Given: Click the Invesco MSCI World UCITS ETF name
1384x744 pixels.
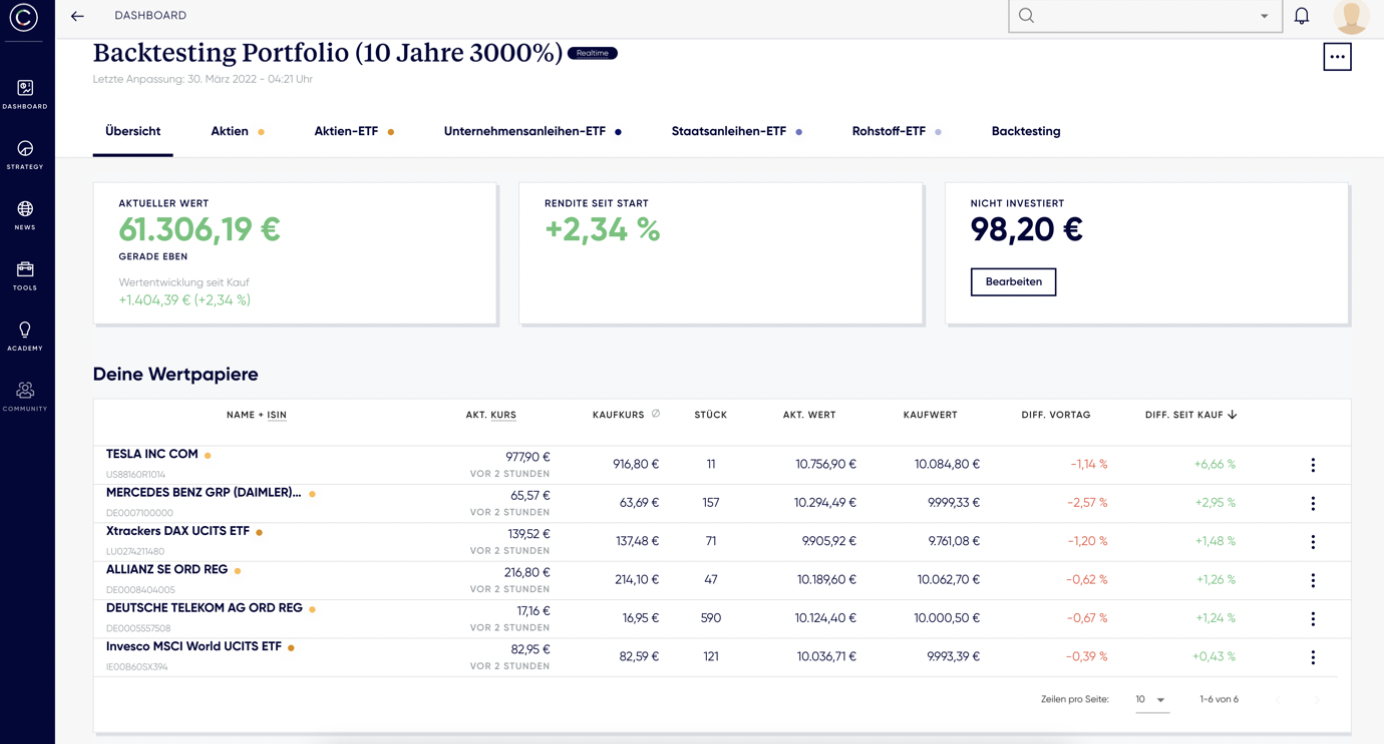Looking at the screenshot, I should (194, 646).
